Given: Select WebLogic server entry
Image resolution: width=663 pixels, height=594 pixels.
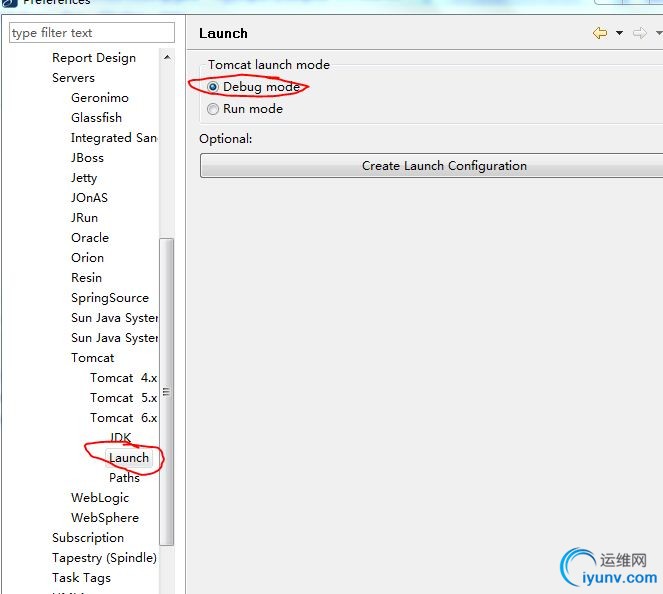Looking at the screenshot, I should 100,498.
